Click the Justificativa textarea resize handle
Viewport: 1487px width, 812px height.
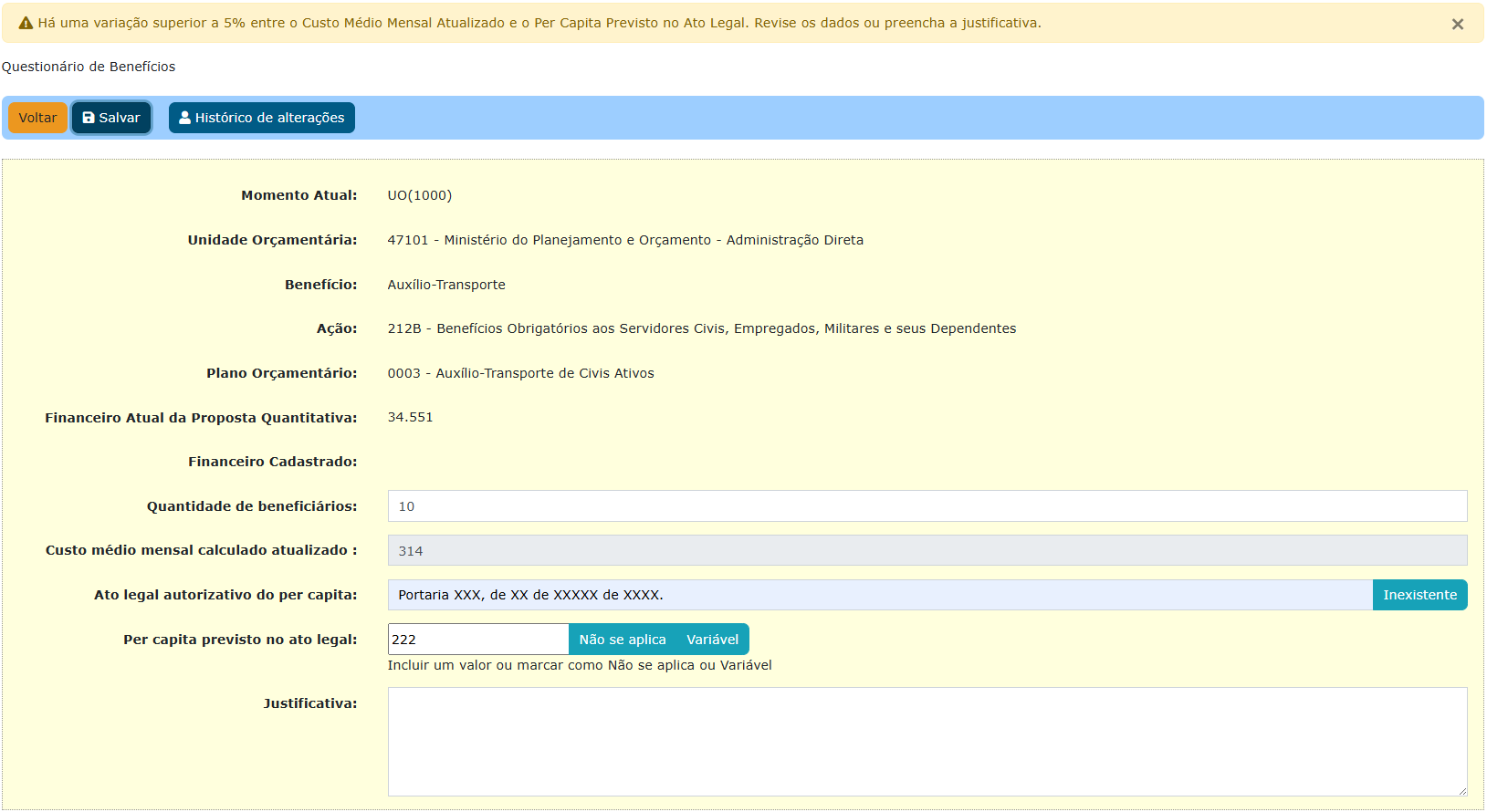[1461, 790]
